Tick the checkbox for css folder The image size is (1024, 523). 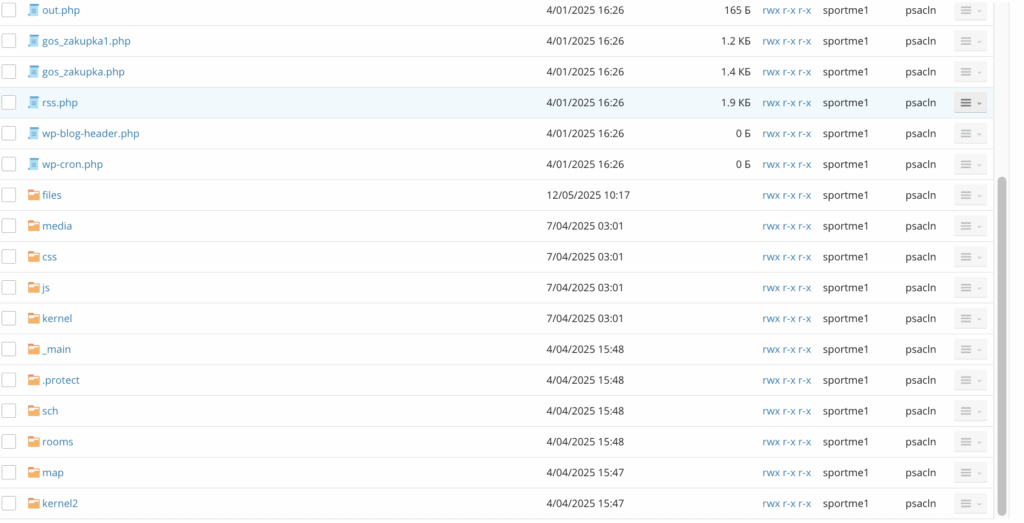(9, 257)
